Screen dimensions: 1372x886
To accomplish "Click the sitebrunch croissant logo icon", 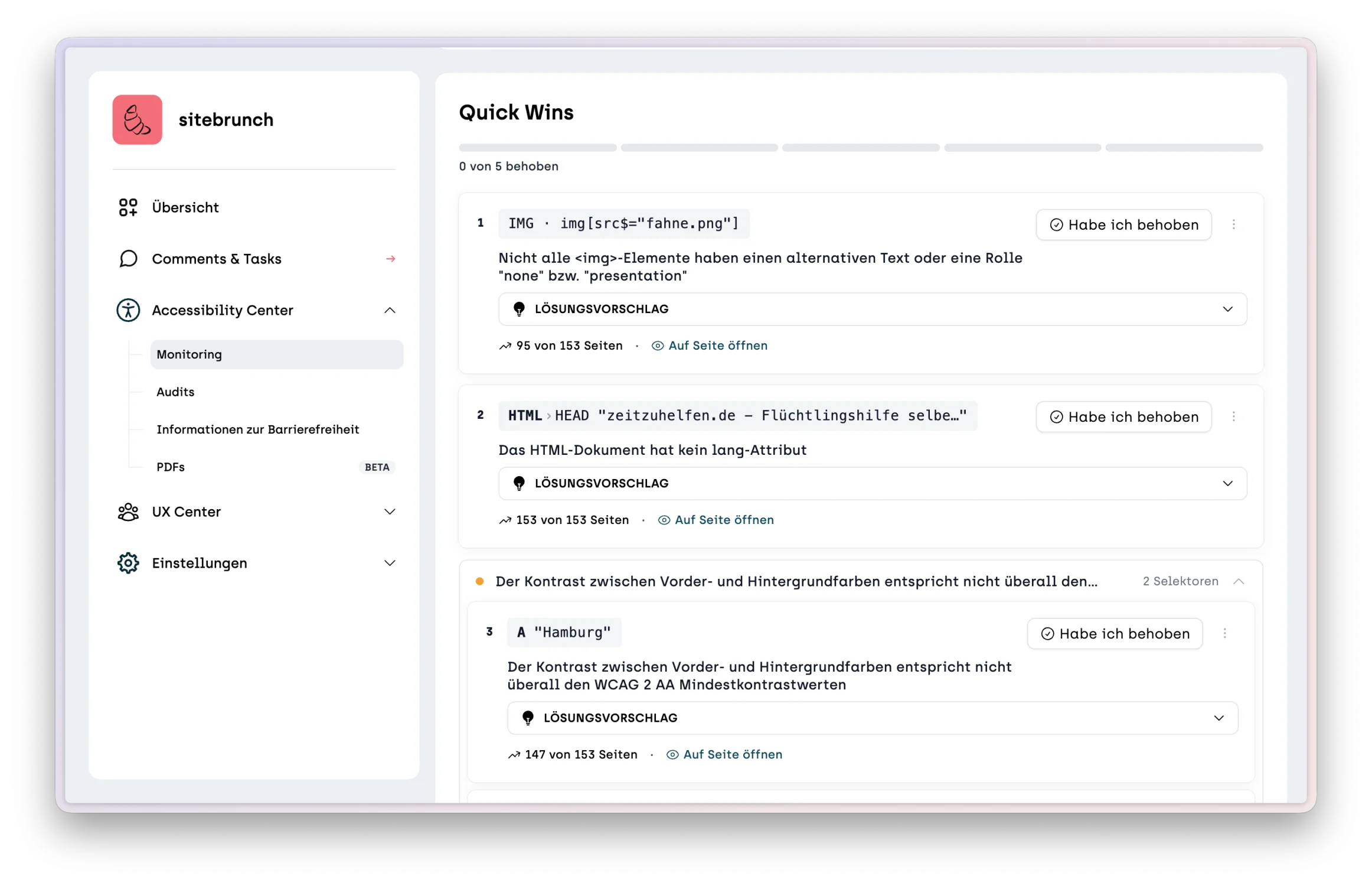I will (137, 119).
